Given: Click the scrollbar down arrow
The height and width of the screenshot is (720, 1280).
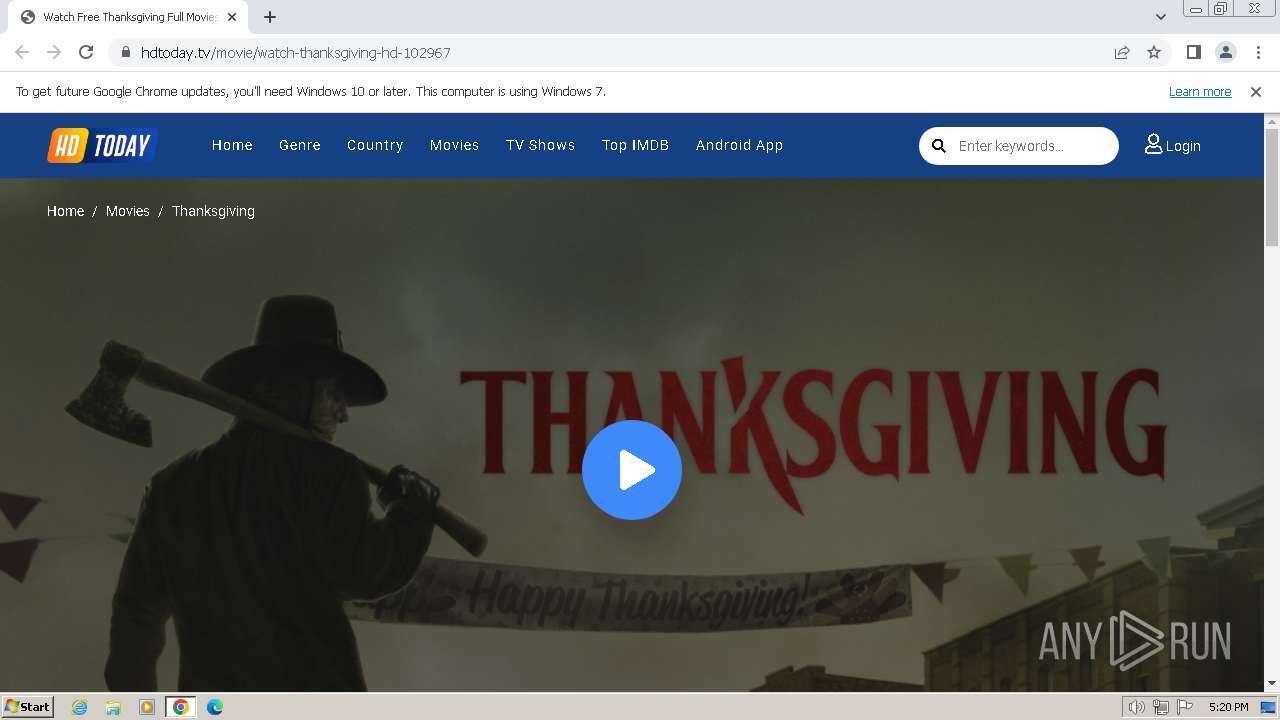Looking at the screenshot, I should pos(1272,684).
